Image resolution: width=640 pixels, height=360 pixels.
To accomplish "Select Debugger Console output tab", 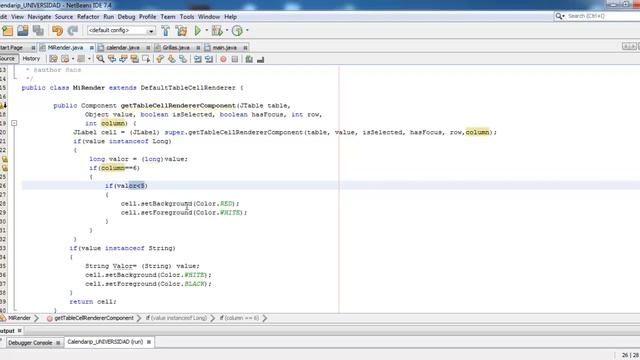I will pyautogui.click(x=31, y=343).
